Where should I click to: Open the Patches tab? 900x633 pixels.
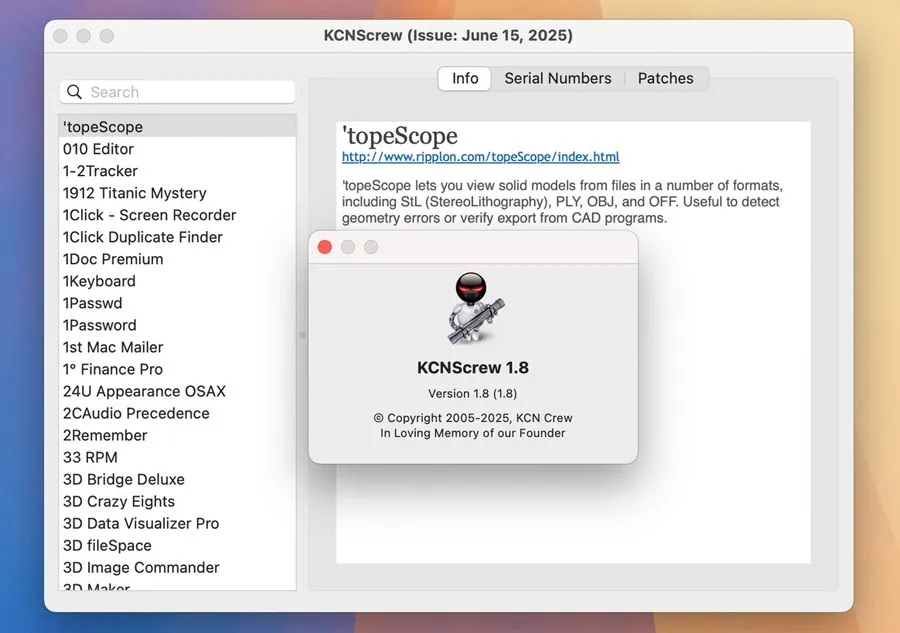point(665,78)
